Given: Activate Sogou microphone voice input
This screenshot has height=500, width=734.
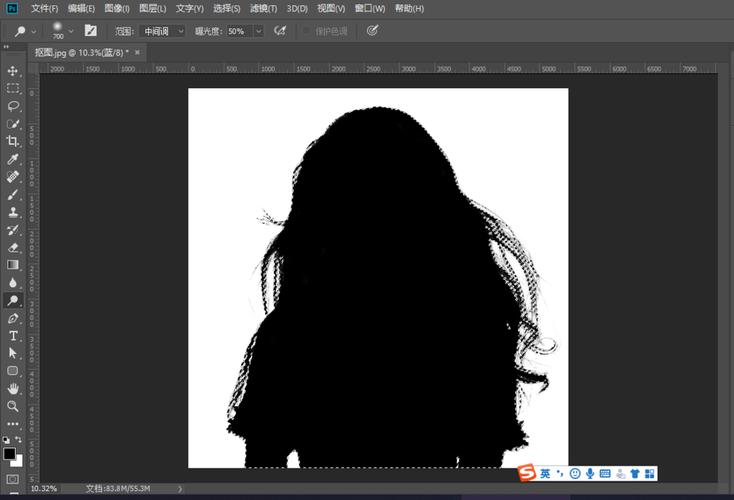Looking at the screenshot, I should [590, 473].
